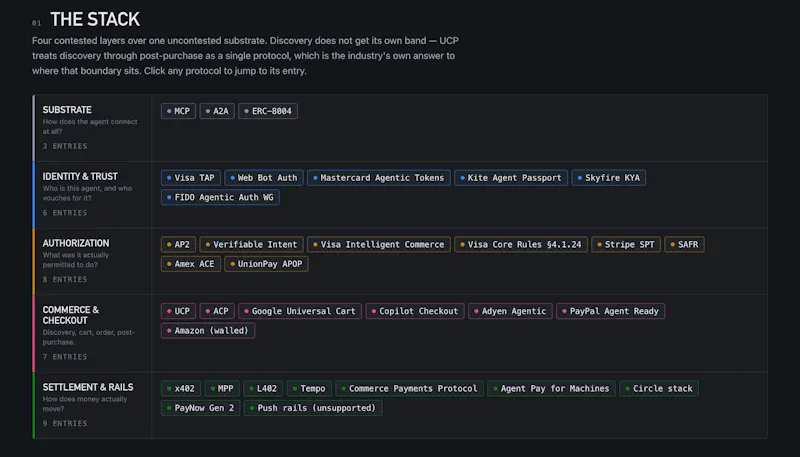The width and height of the screenshot is (800, 457).
Task: Click the IDENTITY & TRUST heading
Action: [x=80, y=177]
